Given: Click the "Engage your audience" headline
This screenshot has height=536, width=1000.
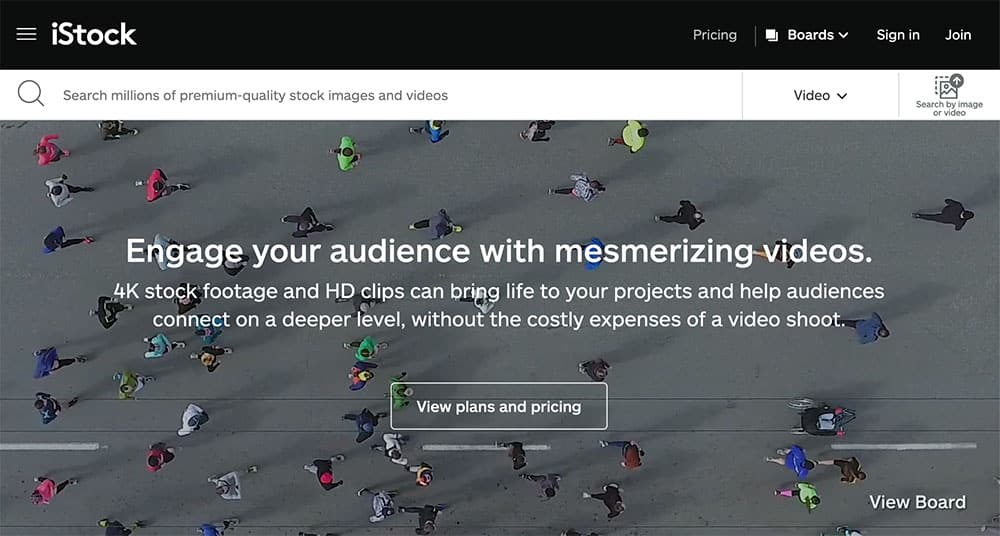Looking at the screenshot, I should pyautogui.click(x=499, y=251).
